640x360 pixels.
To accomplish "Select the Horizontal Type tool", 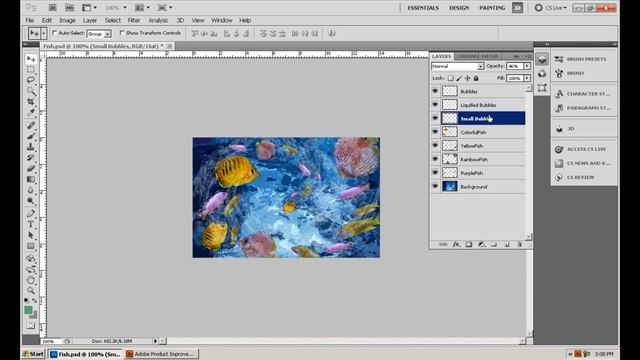I will point(31,224).
